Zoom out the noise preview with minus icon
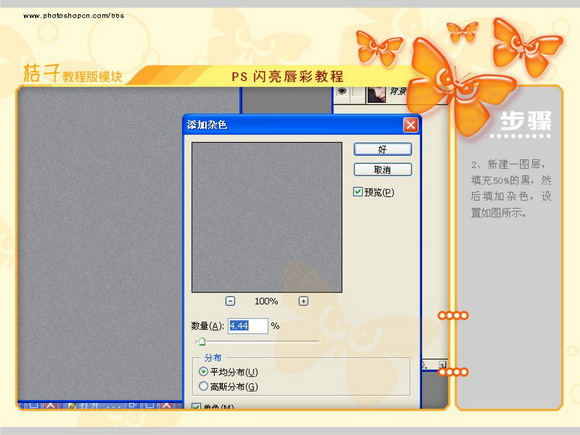Viewport: 580px width, 435px height. pyautogui.click(x=230, y=301)
